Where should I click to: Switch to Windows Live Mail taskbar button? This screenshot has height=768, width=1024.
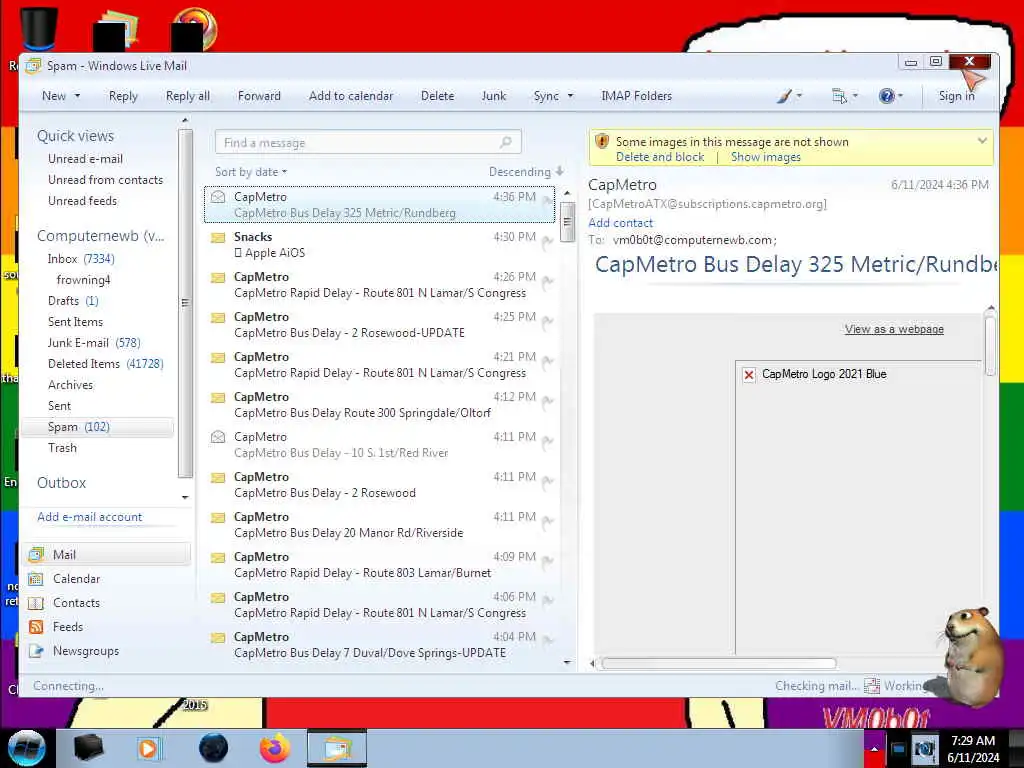[x=336, y=748]
